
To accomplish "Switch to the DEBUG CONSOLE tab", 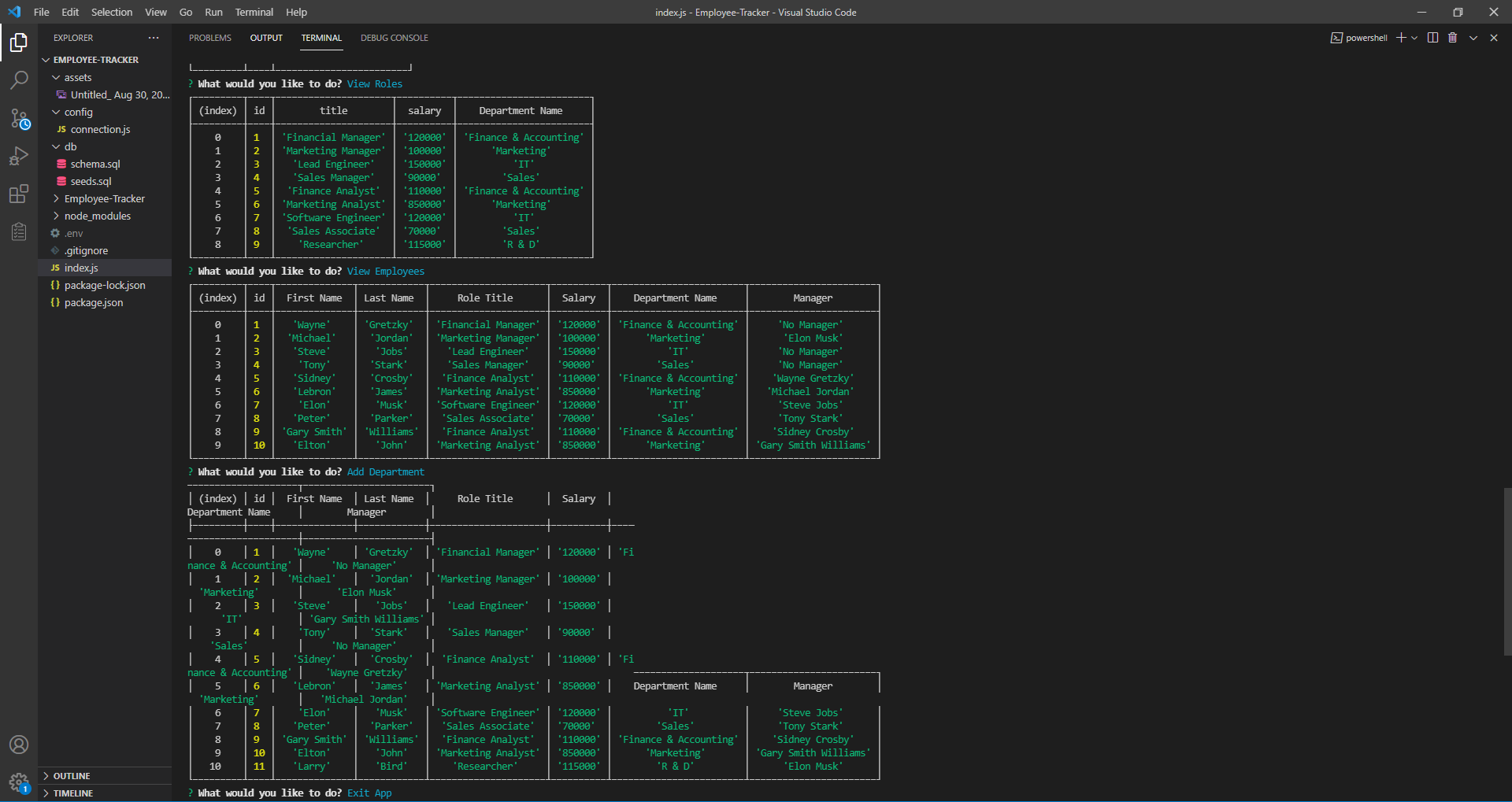I will point(395,38).
